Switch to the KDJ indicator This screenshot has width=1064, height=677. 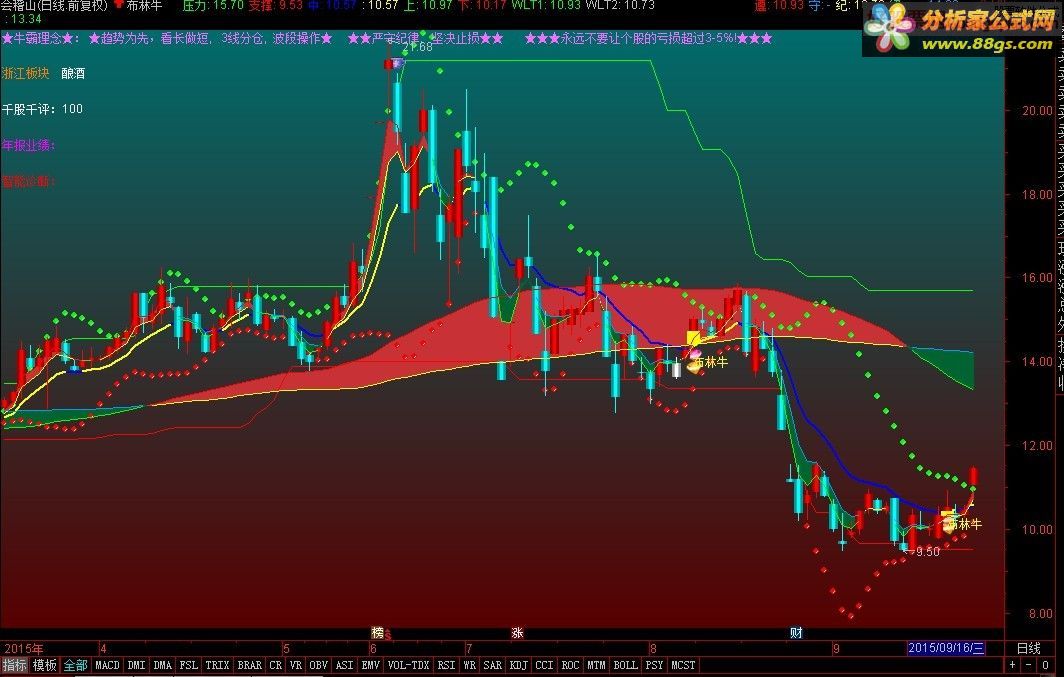tap(518, 665)
